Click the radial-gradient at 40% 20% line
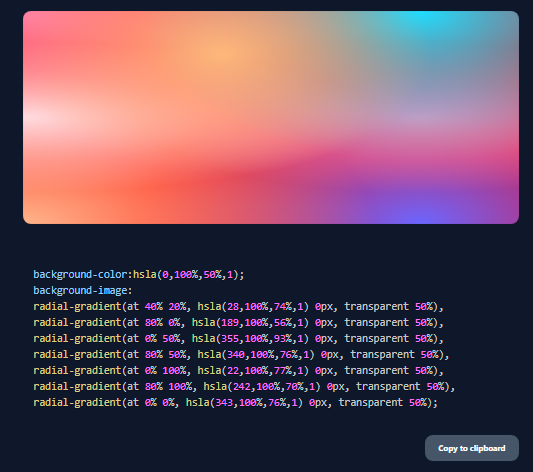Viewport: 533px width, 472px height. tap(239, 307)
